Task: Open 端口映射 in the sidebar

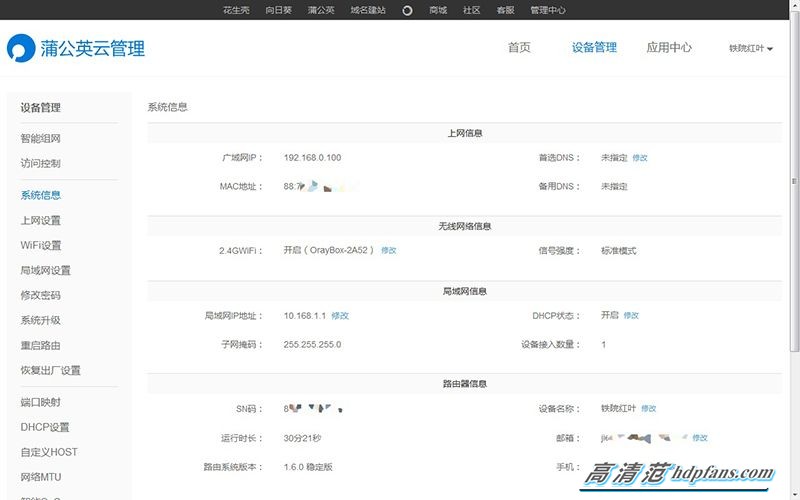Action: [40, 402]
